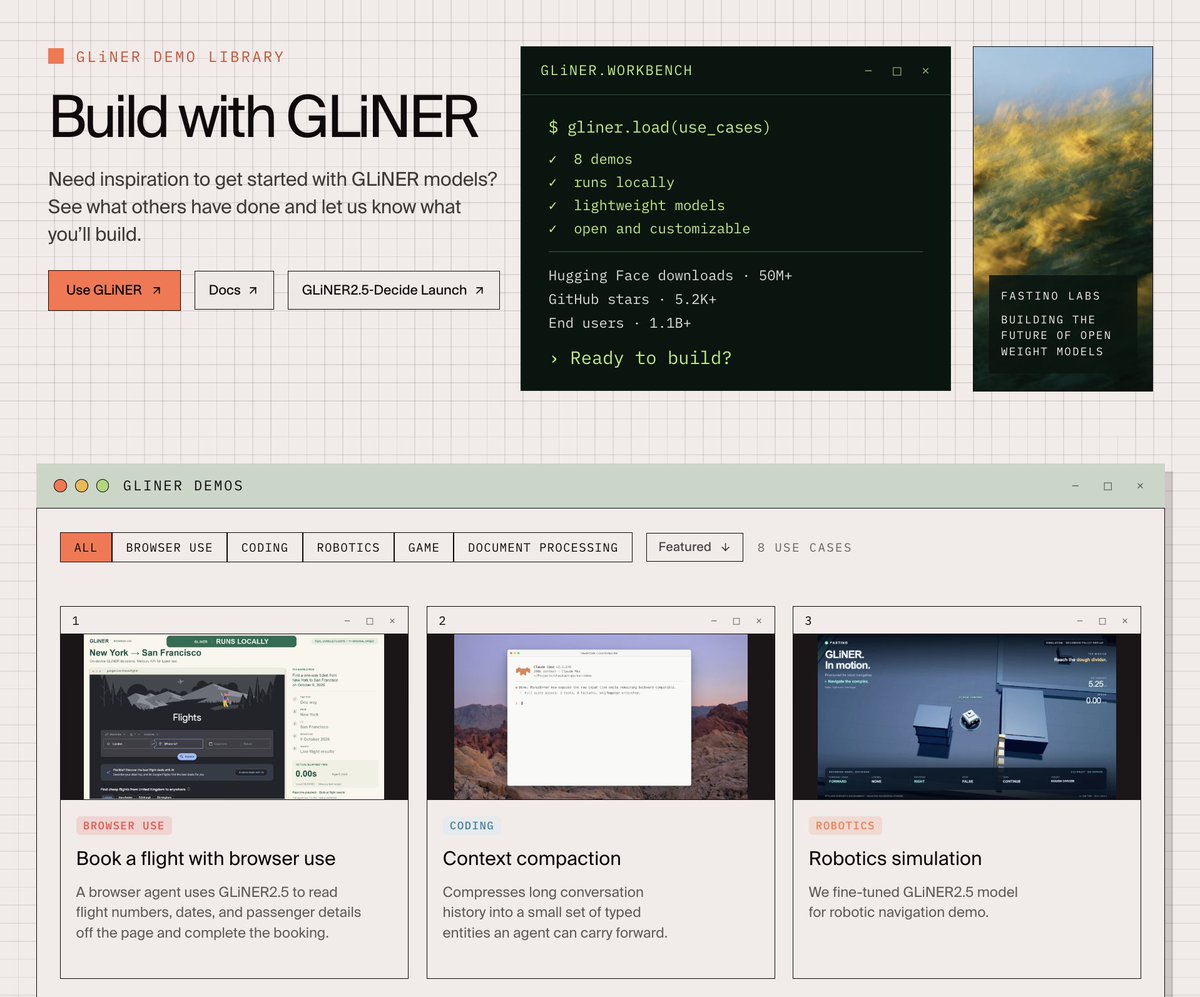Click the 'GitHub stars · 5.2K+' line
The height and width of the screenshot is (997, 1200).
tap(632, 299)
